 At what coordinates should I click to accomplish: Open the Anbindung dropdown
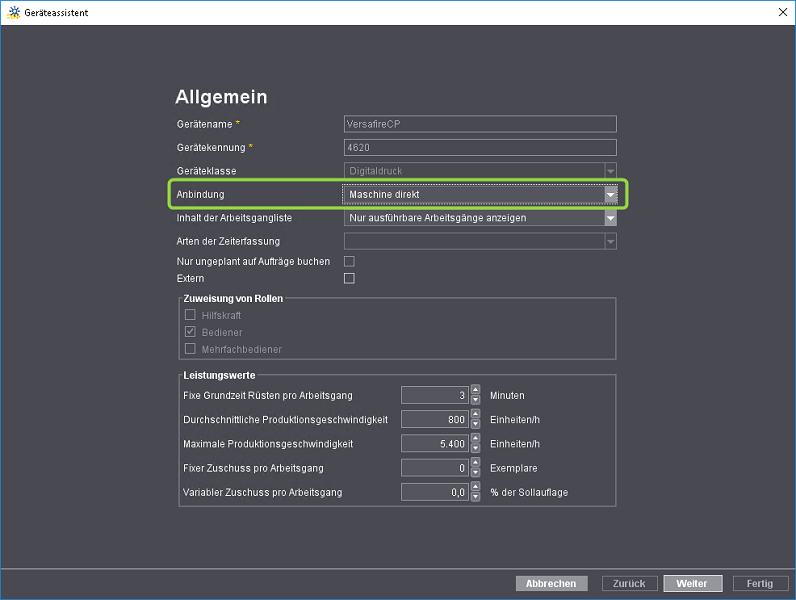pos(610,194)
